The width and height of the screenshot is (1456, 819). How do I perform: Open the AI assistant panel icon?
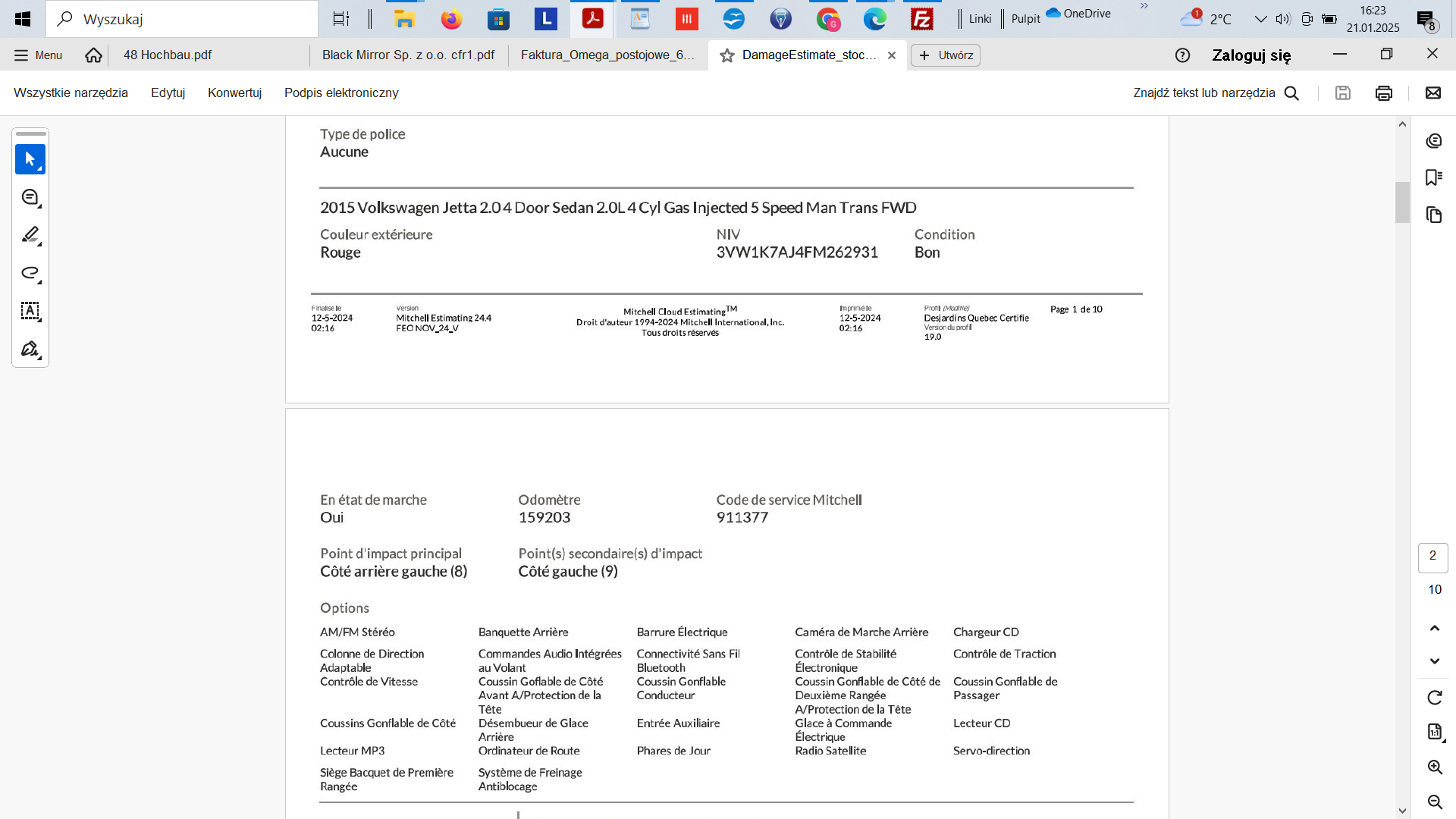point(1433,141)
